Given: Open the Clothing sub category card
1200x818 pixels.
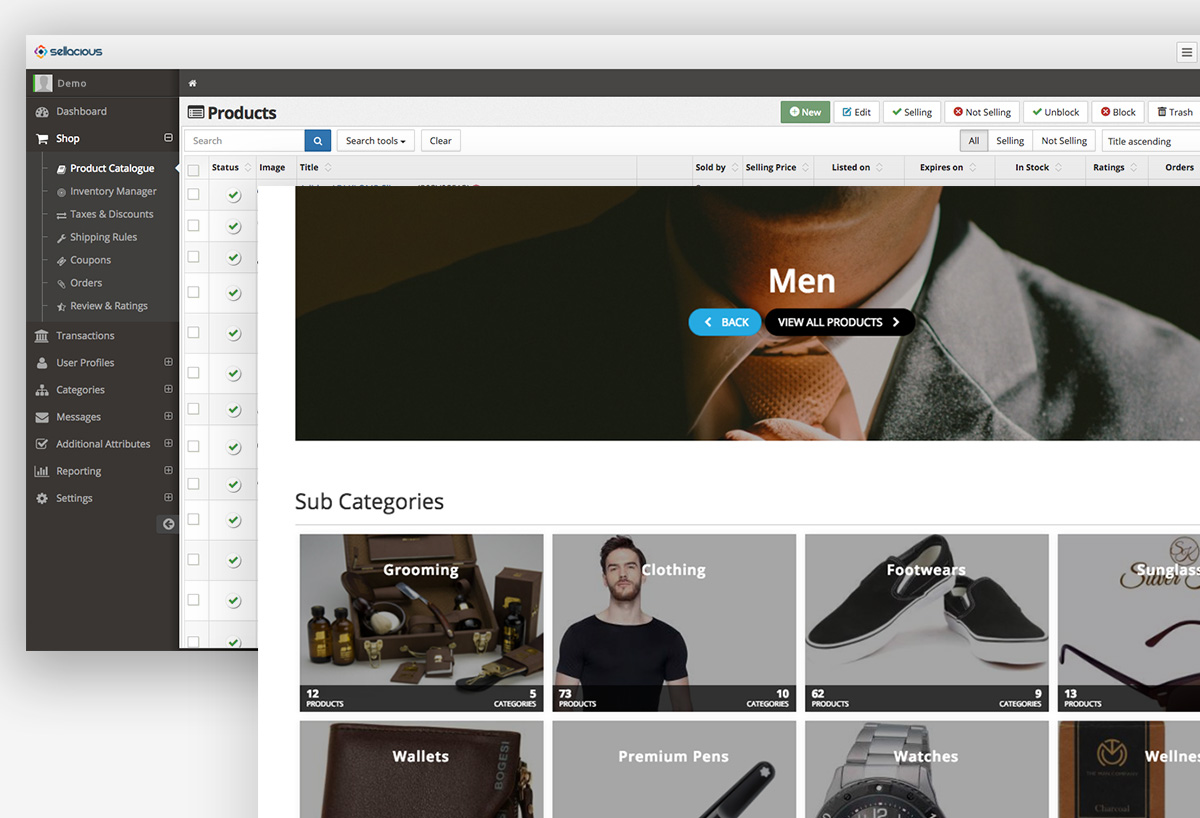Looking at the screenshot, I should (x=674, y=623).
